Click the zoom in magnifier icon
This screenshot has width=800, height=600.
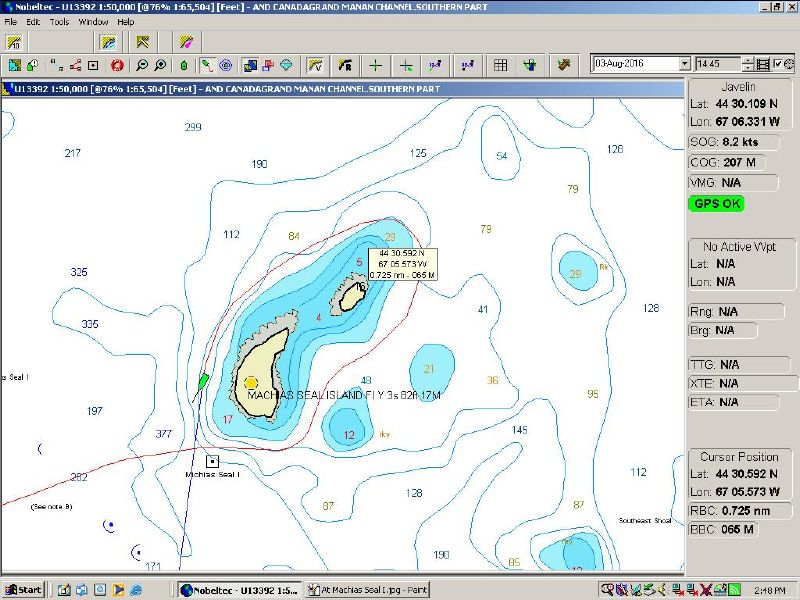[160, 65]
